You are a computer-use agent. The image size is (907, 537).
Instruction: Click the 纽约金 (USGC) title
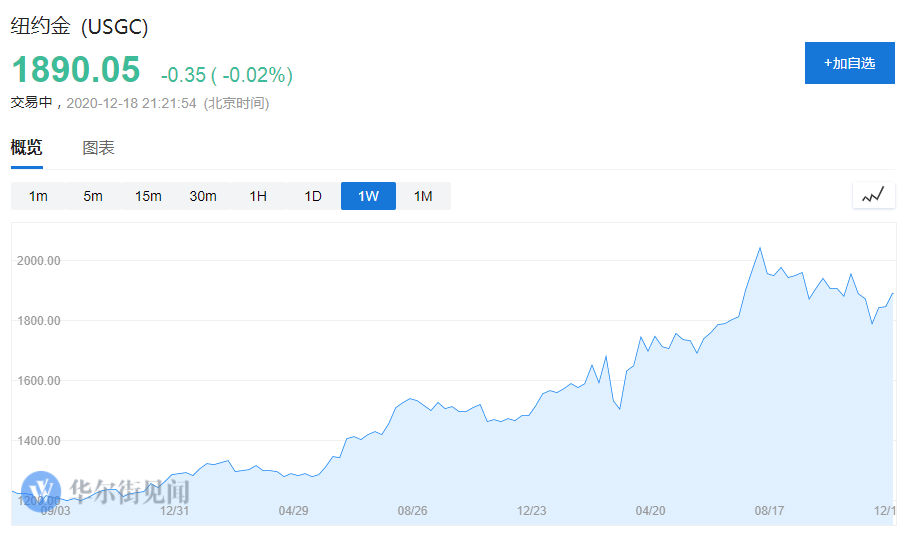click(x=80, y=27)
